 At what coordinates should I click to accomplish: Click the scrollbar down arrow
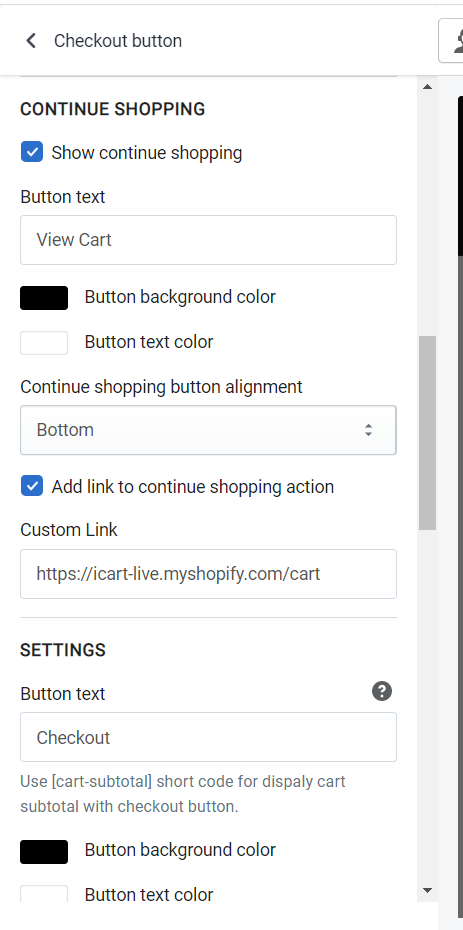pyautogui.click(x=427, y=890)
